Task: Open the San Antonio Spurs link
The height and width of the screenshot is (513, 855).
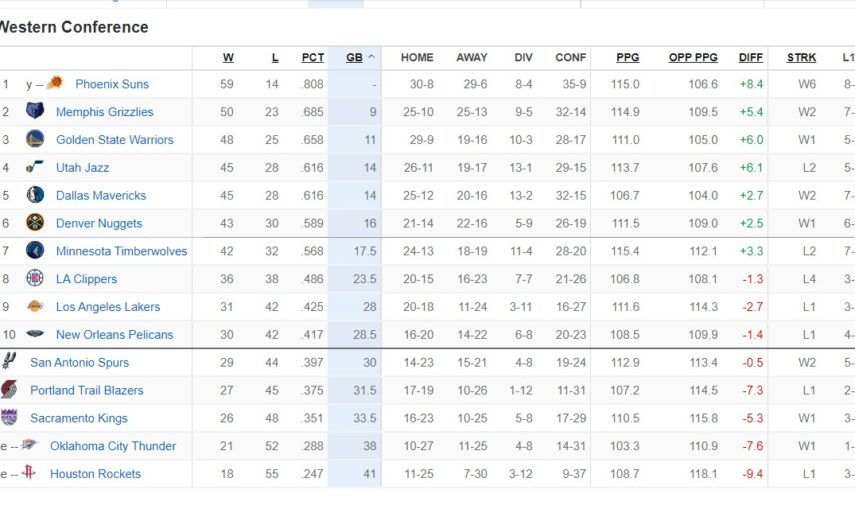Action: [79, 363]
